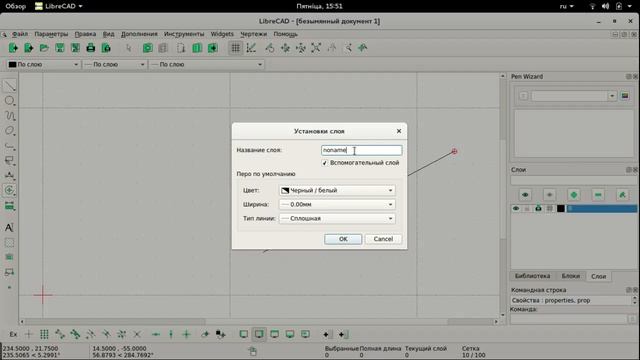This screenshot has height=360, width=640.
Task: Select the Curve tool in left toolbar
Action: coord(9,116)
